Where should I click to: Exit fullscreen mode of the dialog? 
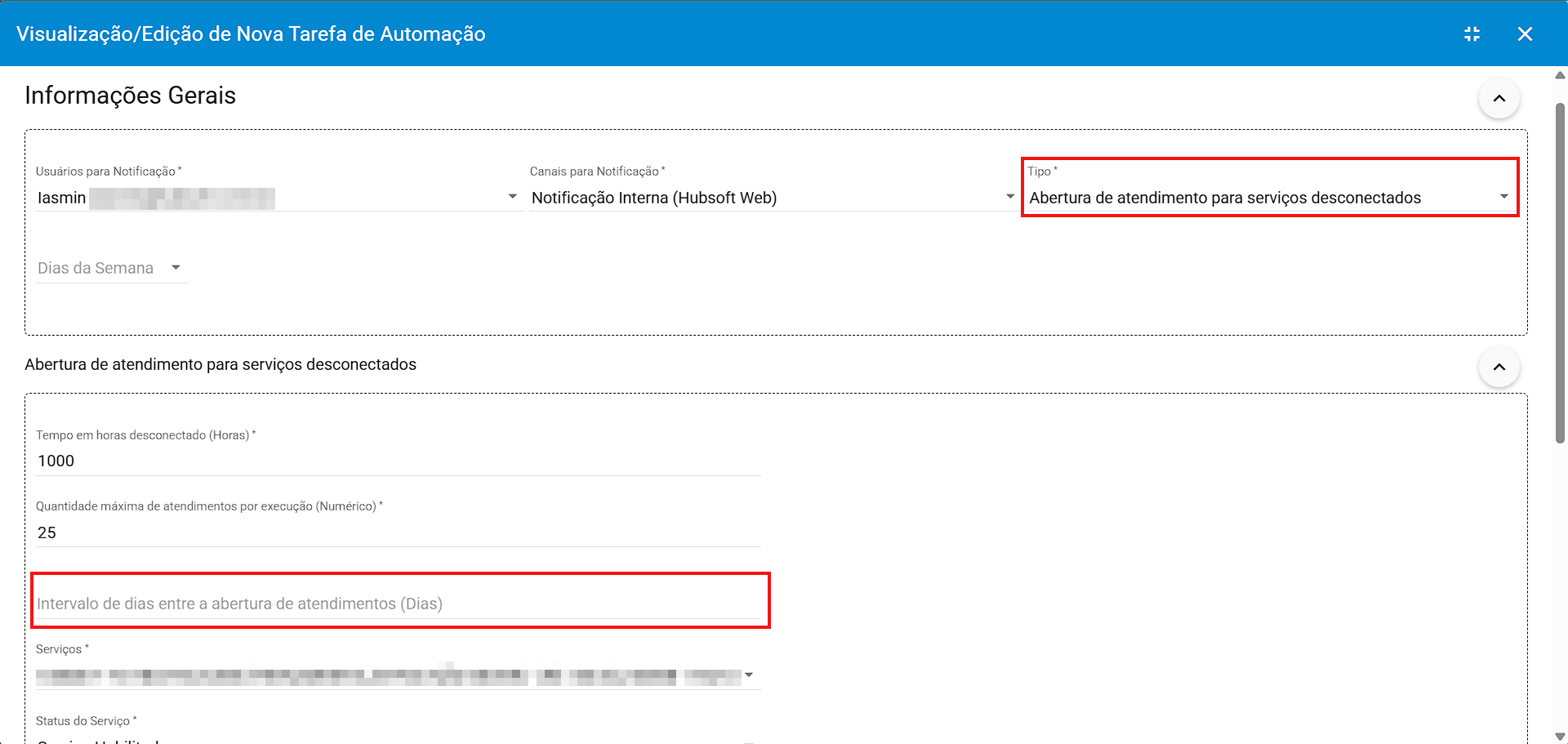[1472, 33]
